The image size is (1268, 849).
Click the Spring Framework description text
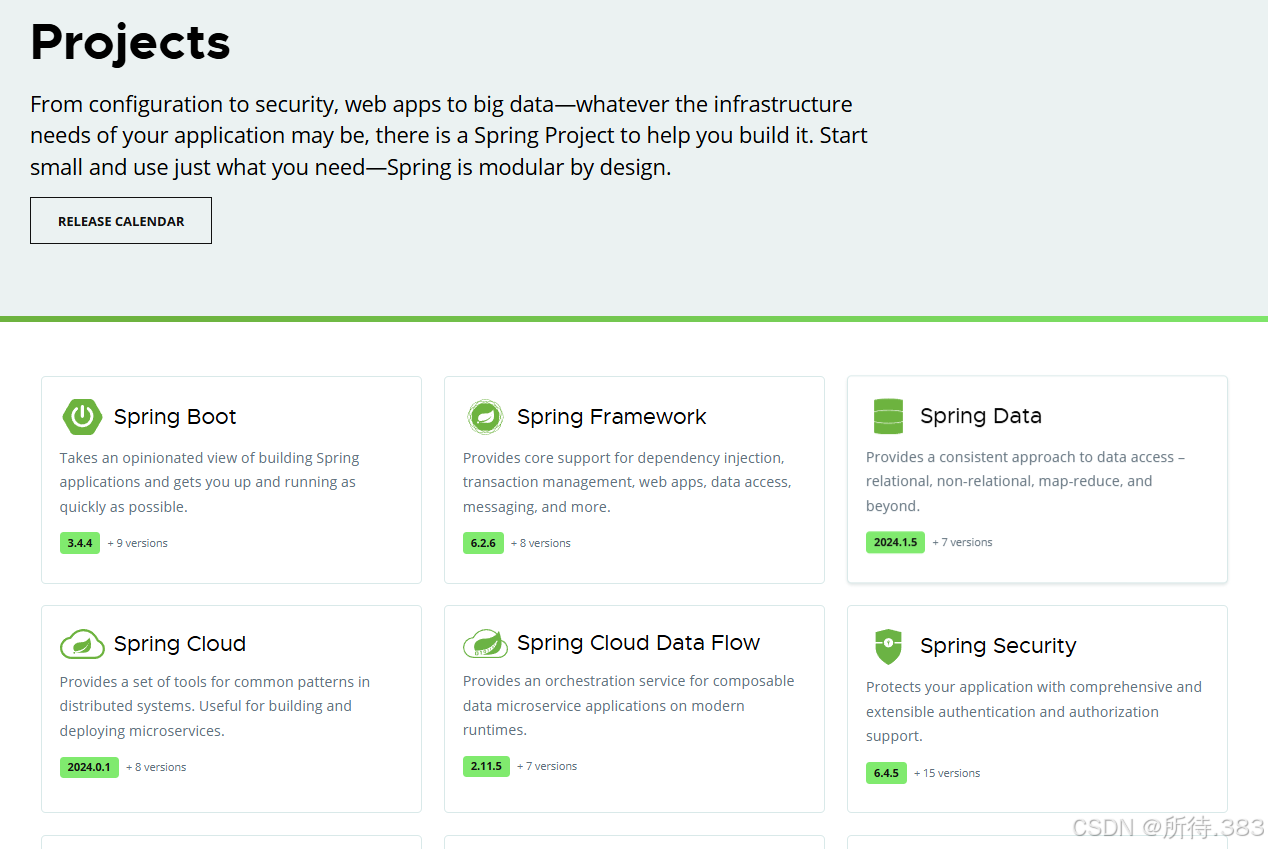[627, 482]
